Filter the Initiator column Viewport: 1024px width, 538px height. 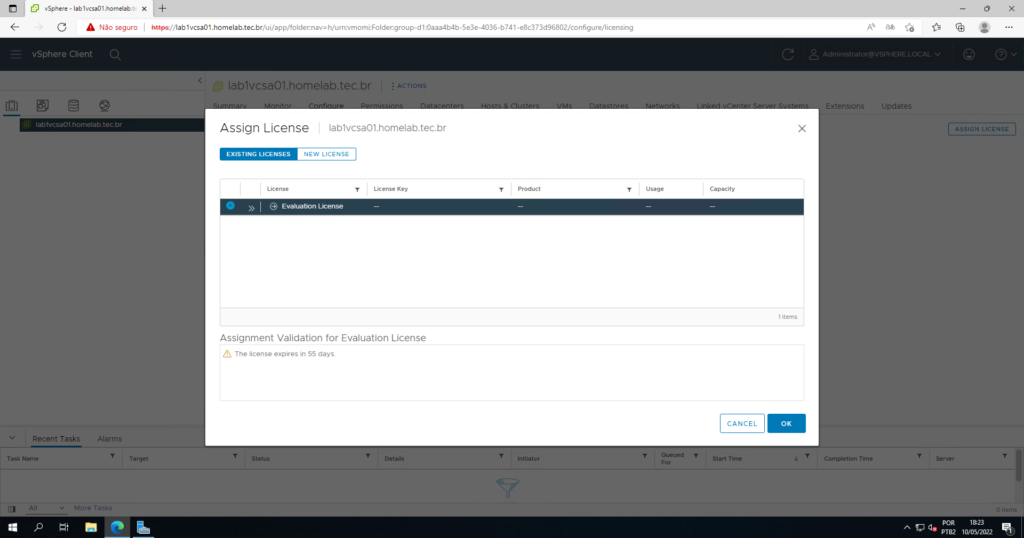tap(644, 456)
